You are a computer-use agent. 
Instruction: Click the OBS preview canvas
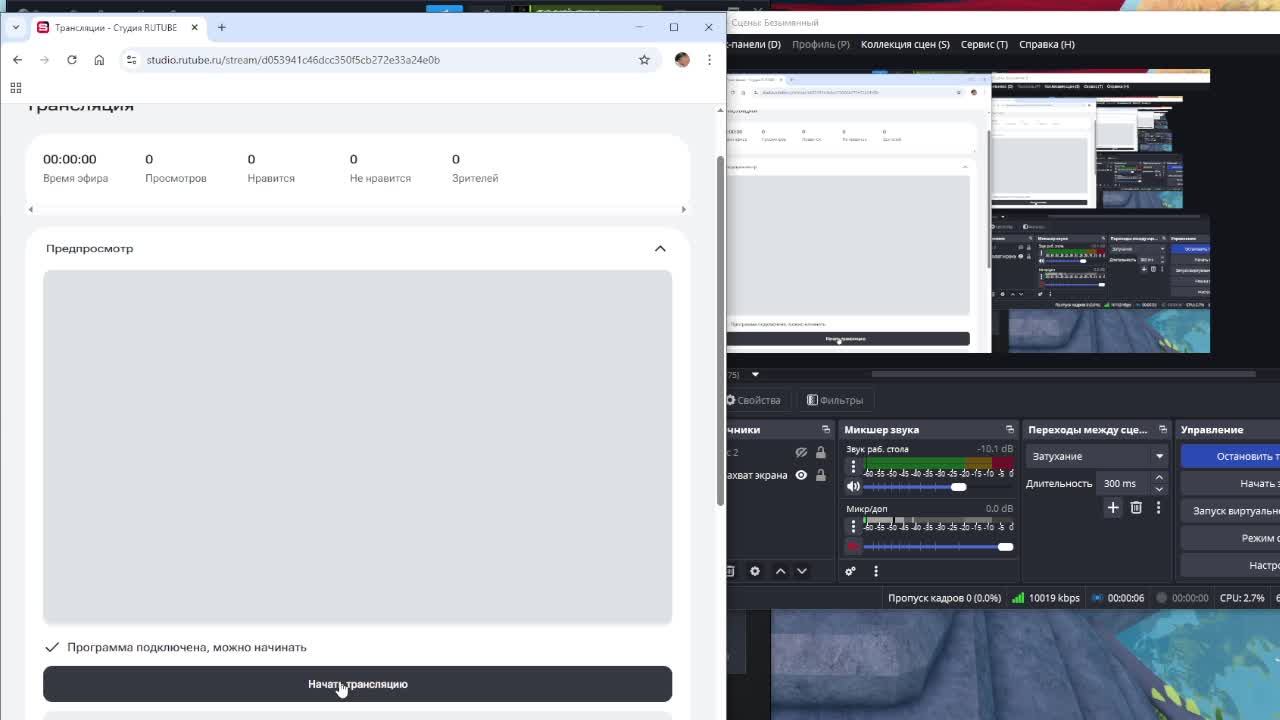pos(968,211)
